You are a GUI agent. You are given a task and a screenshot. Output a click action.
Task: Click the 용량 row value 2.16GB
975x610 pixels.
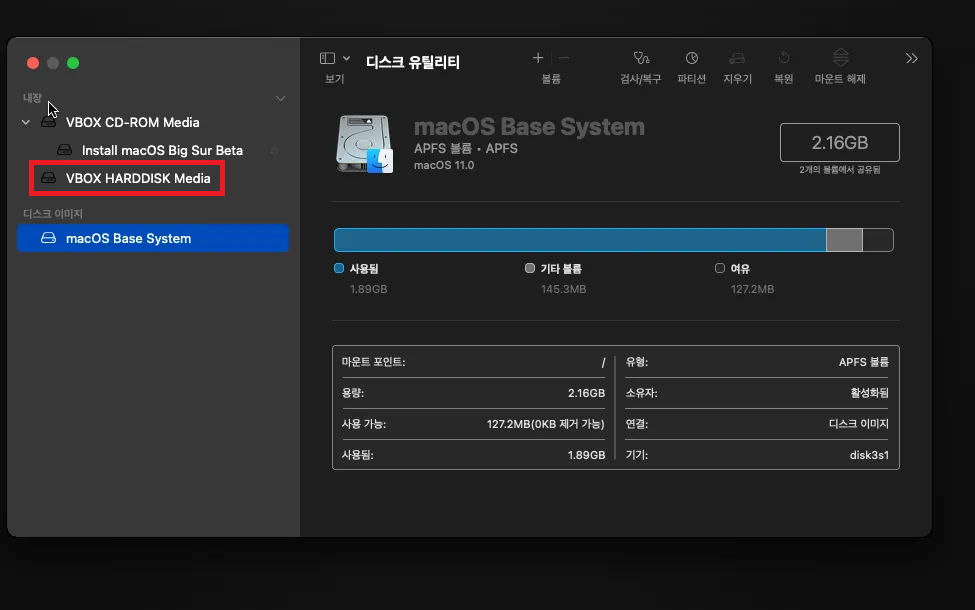[x=586, y=393]
